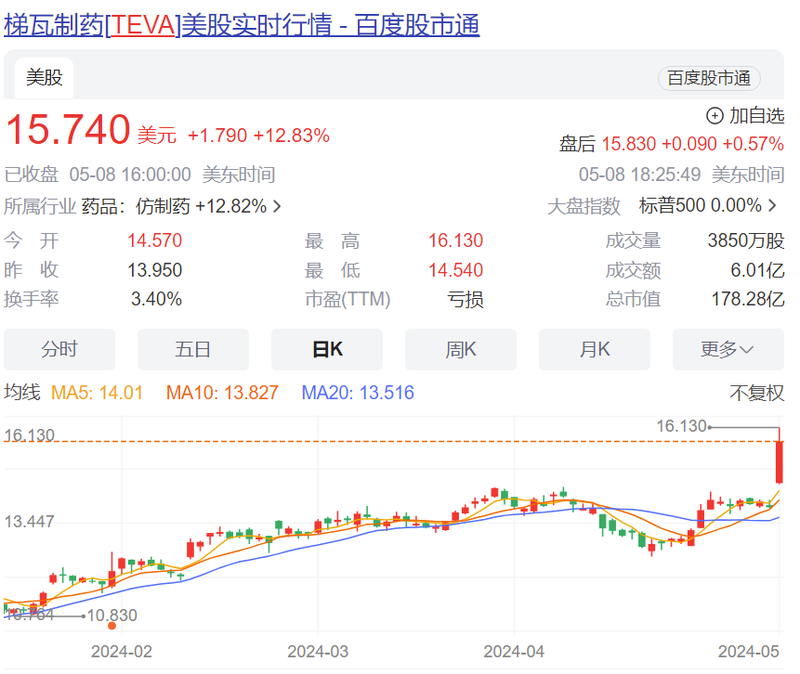Open the 百度股市通 button at top right
This screenshot has width=800, height=674.
pyautogui.click(x=708, y=79)
